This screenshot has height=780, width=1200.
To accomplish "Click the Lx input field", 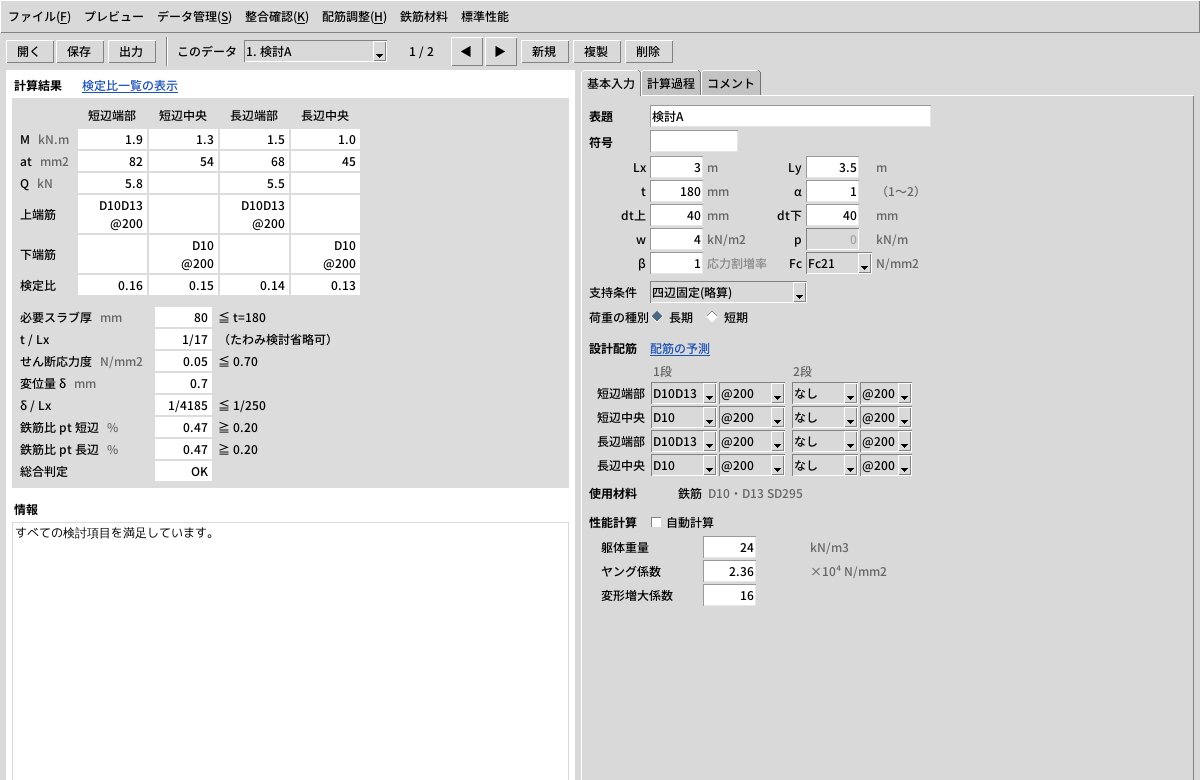I will tap(677, 168).
